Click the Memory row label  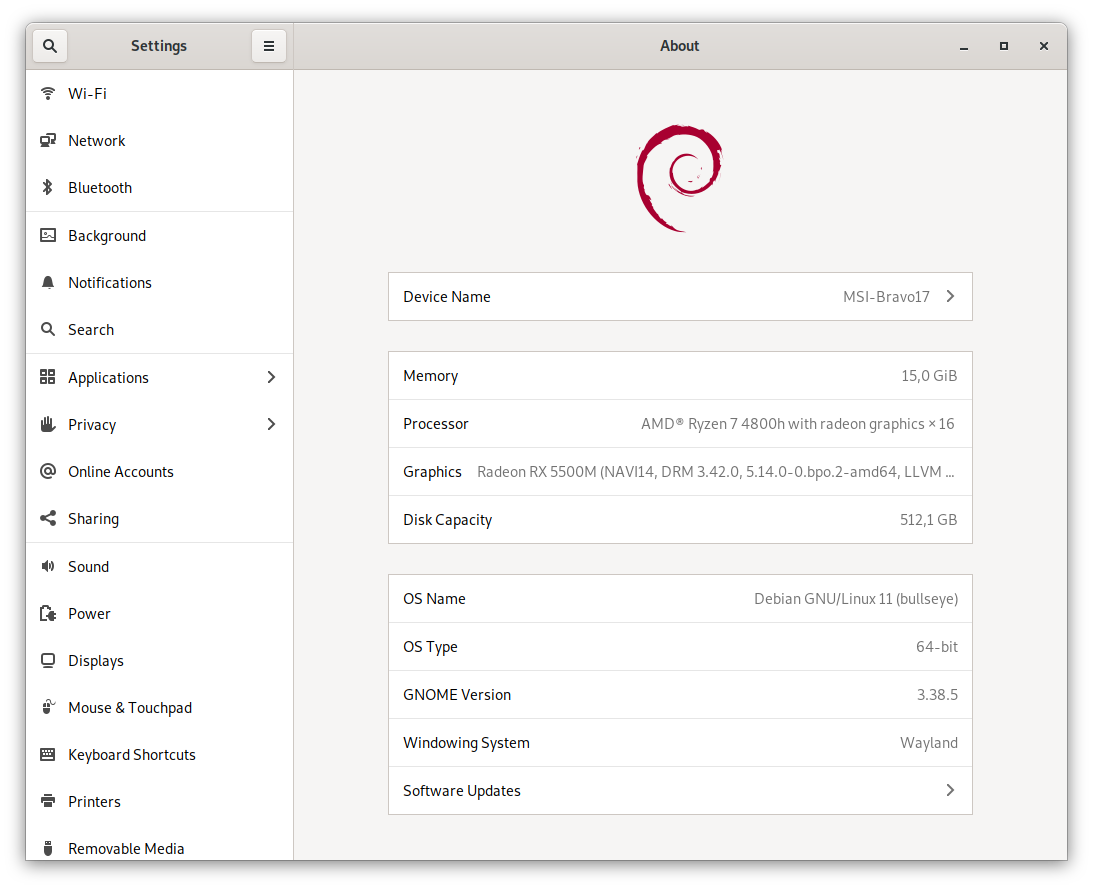click(x=430, y=376)
